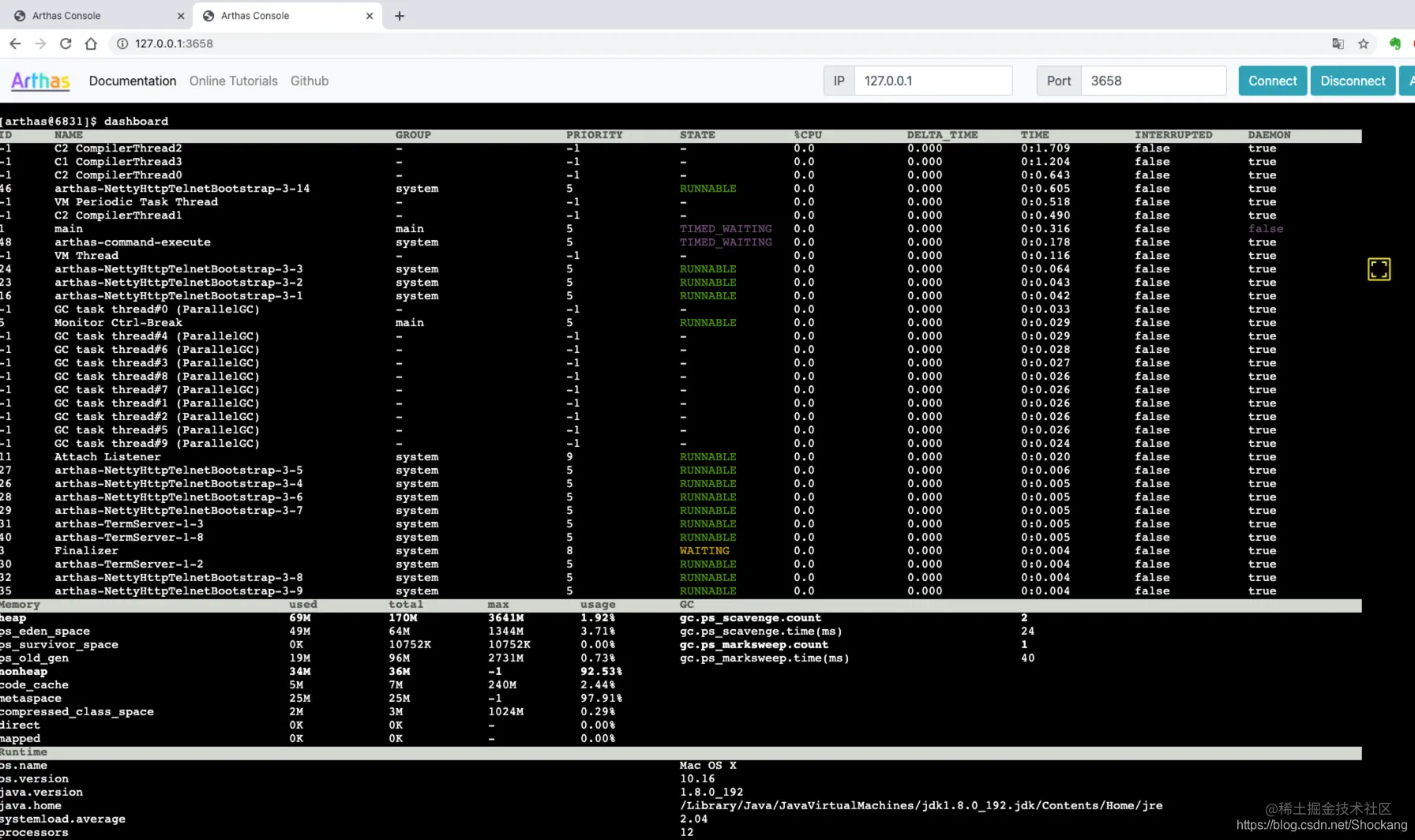The height and width of the screenshot is (840, 1415).
Task: Switch to the first Arthas Console tab
Action: point(96,16)
